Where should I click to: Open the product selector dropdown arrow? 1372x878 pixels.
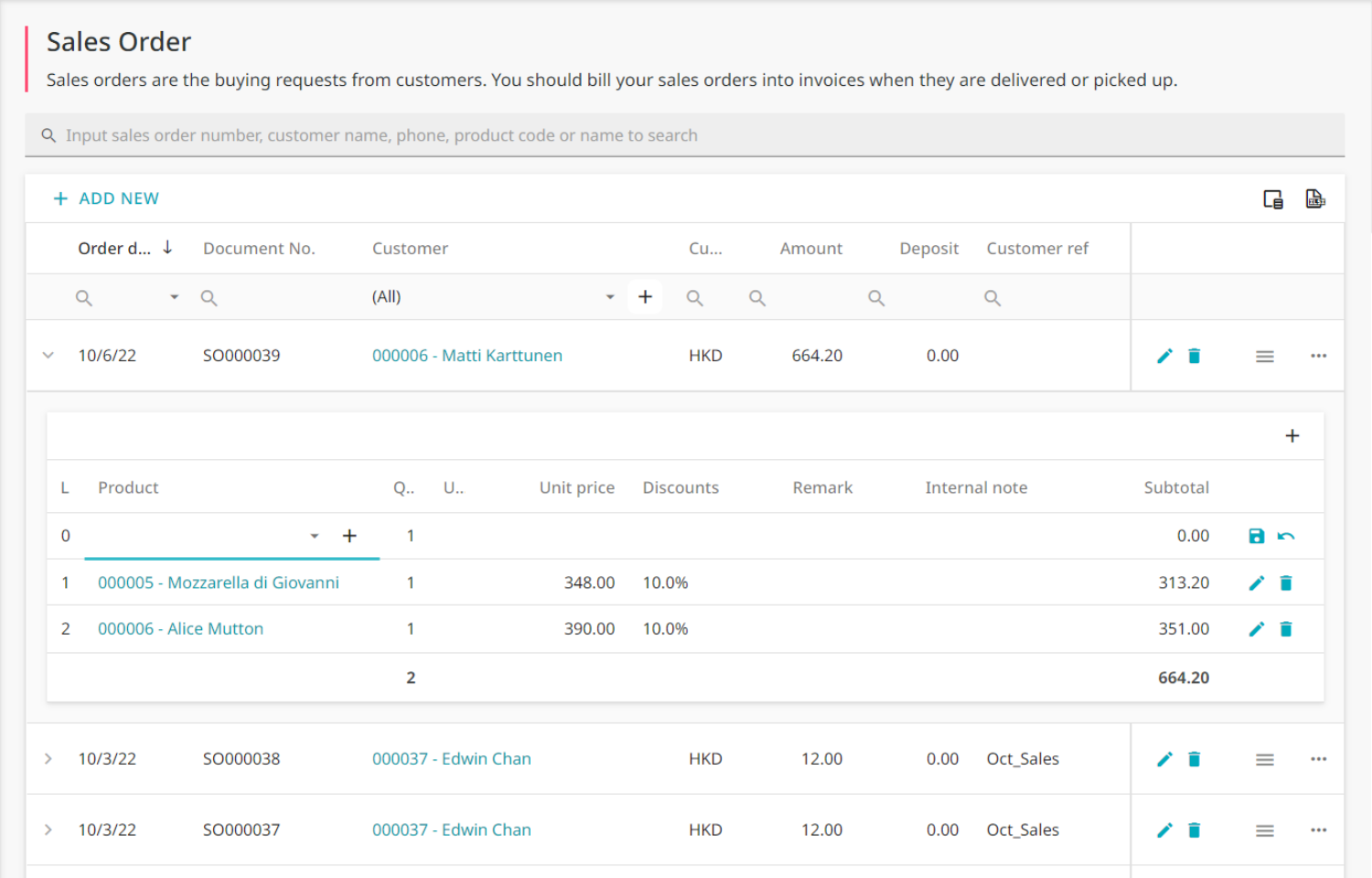click(x=314, y=536)
